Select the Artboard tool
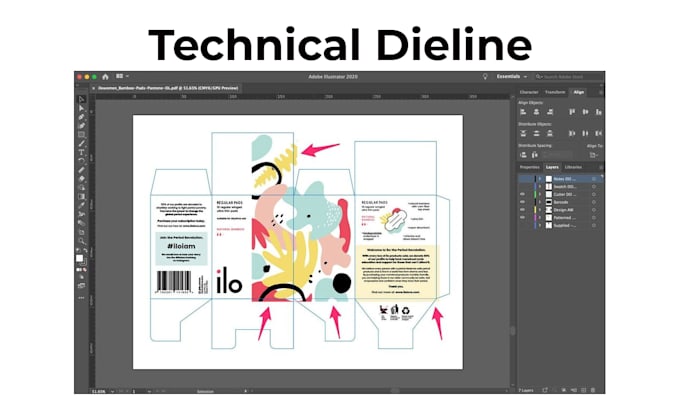The image size is (680, 409). point(81,232)
